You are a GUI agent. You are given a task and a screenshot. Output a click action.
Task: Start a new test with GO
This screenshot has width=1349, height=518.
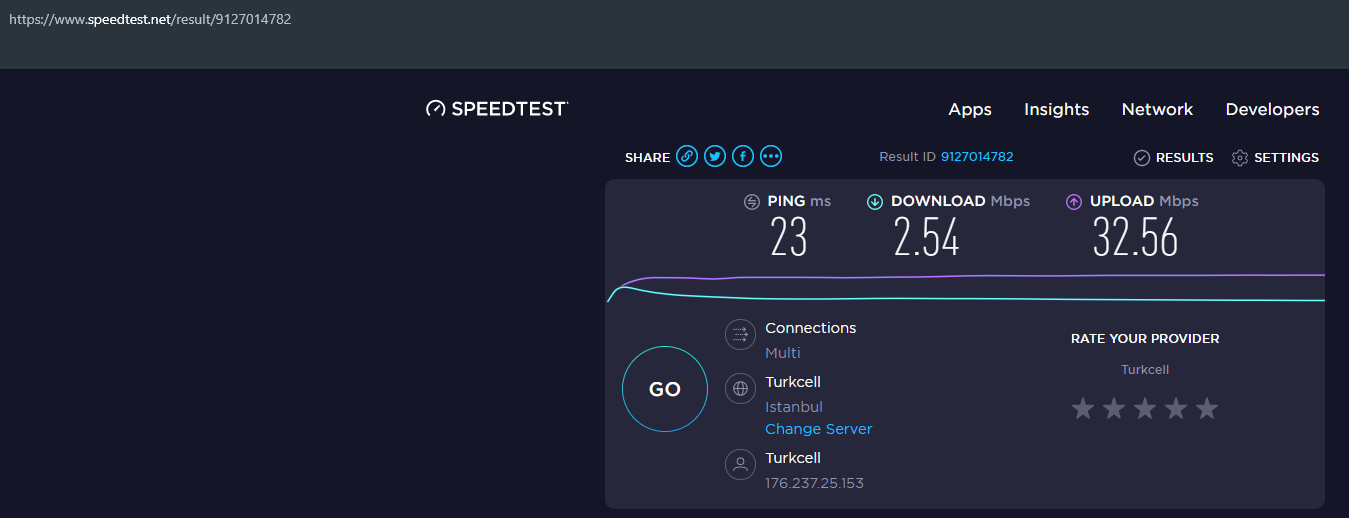pos(665,389)
